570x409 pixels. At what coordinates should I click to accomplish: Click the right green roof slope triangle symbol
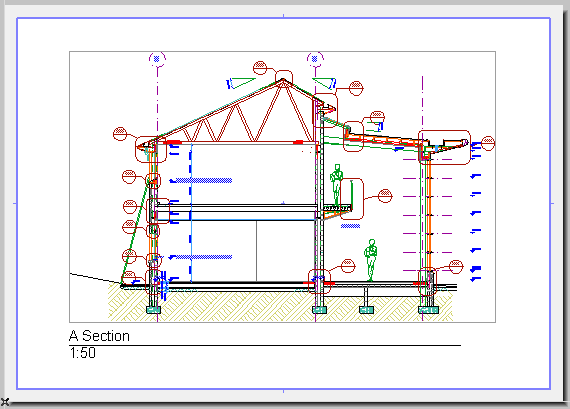(x=325, y=83)
